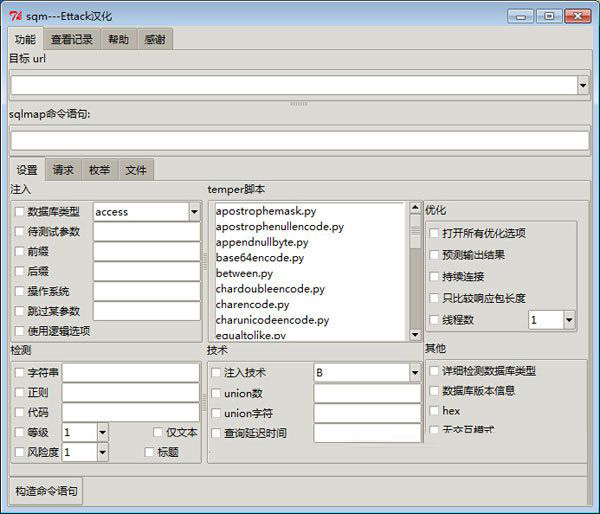Click the tamper list scroll-down arrow
600x514 pixels.
click(415, 335)
